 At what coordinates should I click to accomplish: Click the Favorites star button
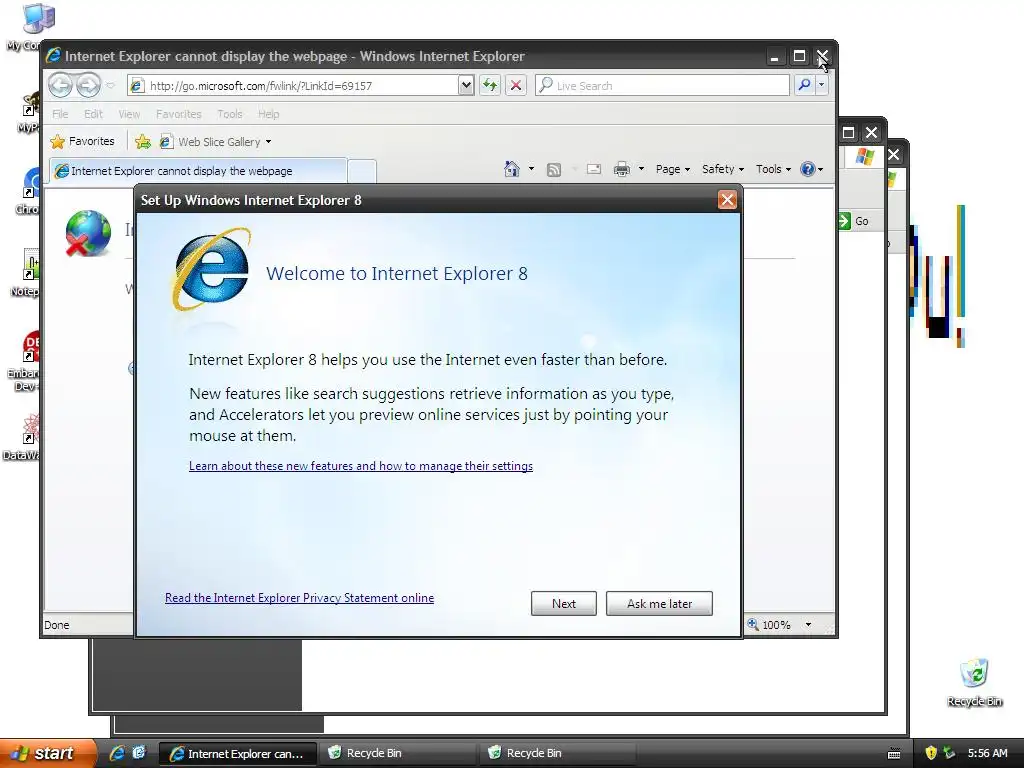tap(82, 141)
